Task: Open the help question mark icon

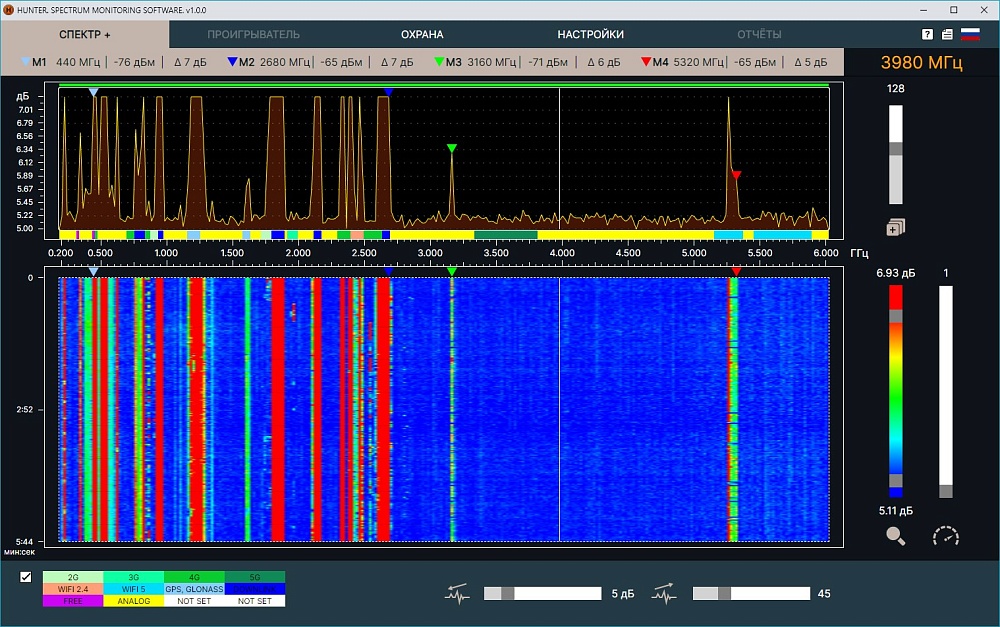Action: click(x=928, y=34)
